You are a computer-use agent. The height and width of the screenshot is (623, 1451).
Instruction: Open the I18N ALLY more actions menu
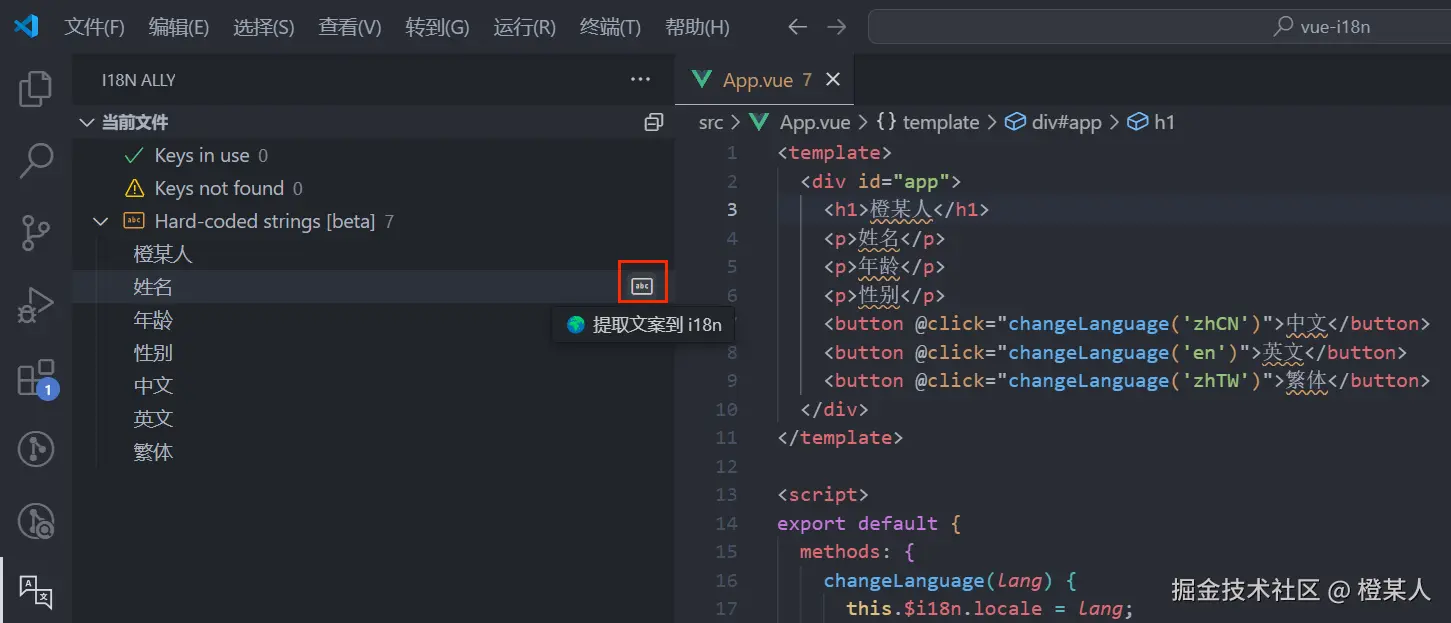coord(640,80)
